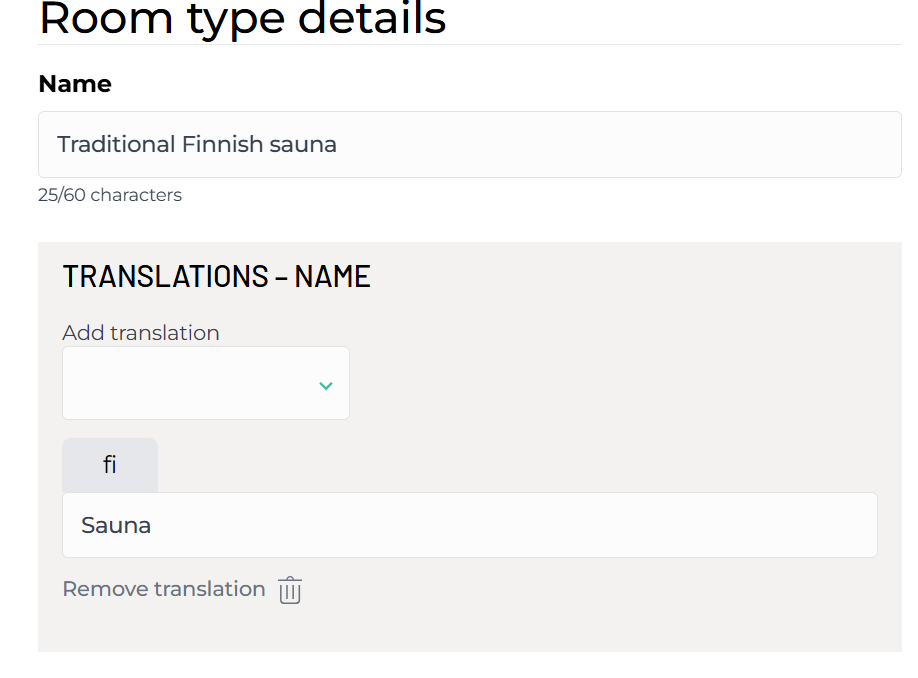Place cursor after "sauna" in the Name field
This screenshot has height=678, width=918.
coord(338,144)
